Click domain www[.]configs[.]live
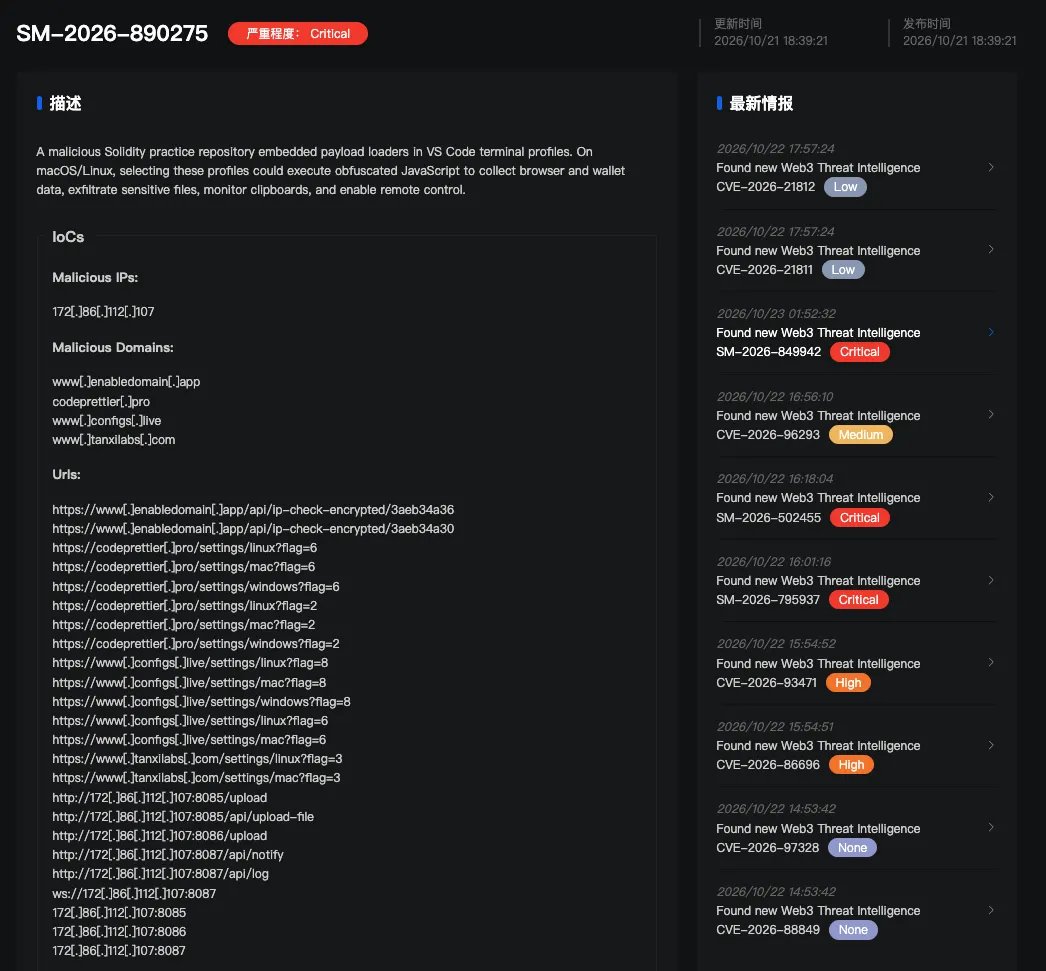This screenshot has height=971, width=1046. click(x=107, y=421)
